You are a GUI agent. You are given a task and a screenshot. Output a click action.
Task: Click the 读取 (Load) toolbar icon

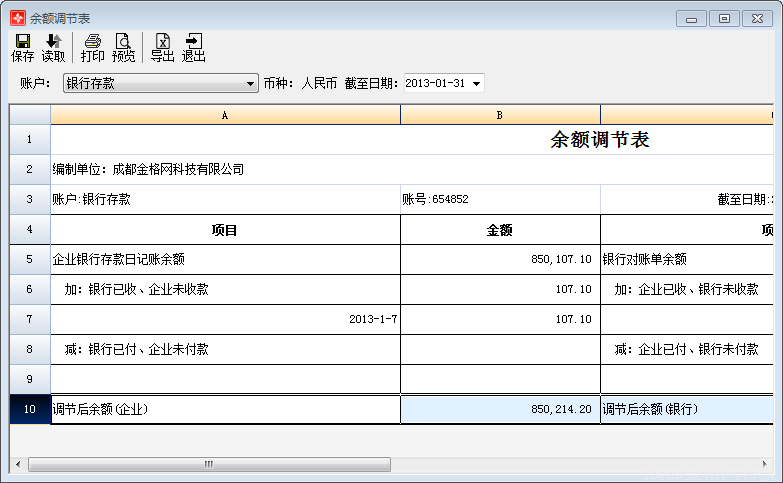pyautogui.click(x=53, y=47)
